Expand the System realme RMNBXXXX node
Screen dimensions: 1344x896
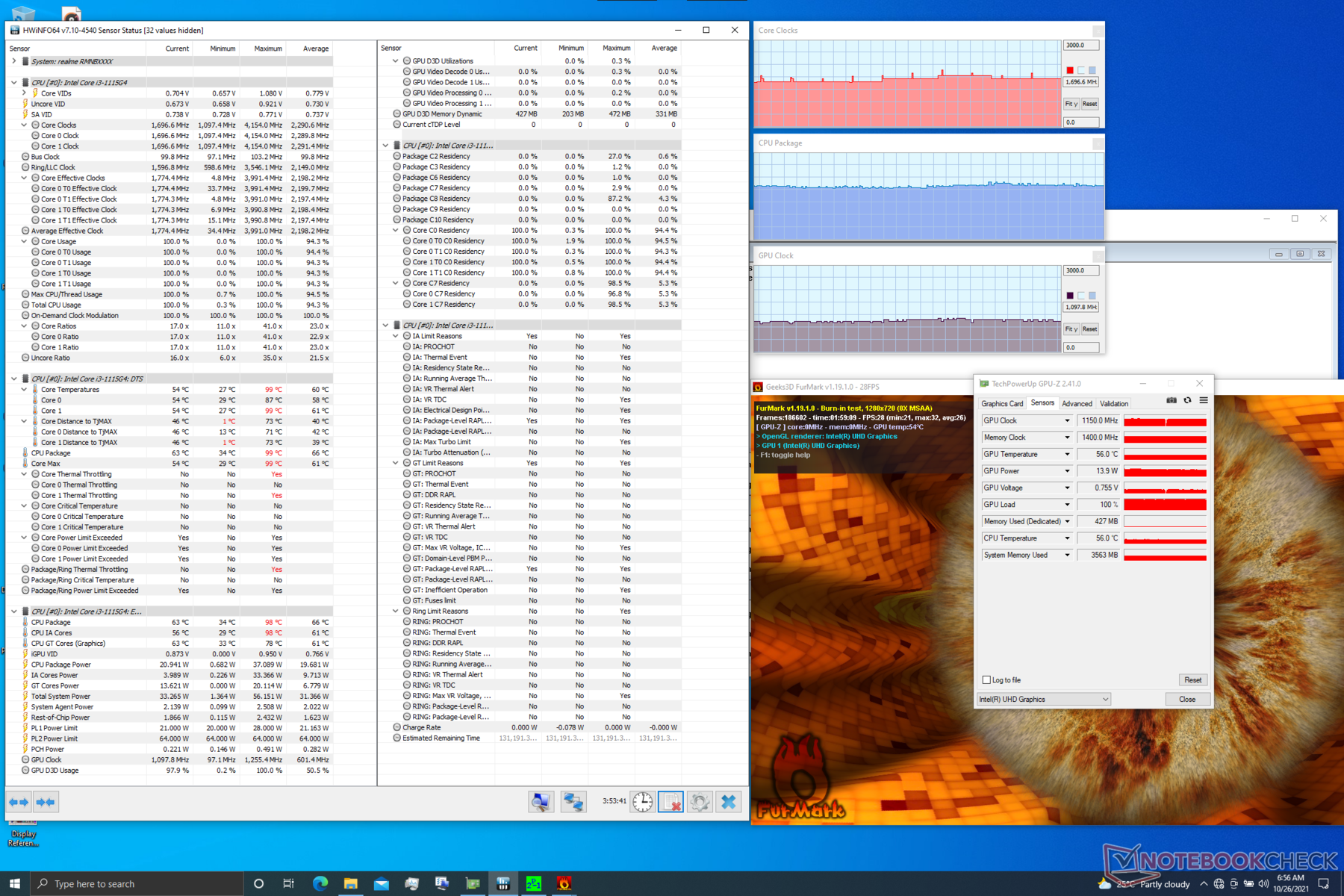[x=13, y=62]
